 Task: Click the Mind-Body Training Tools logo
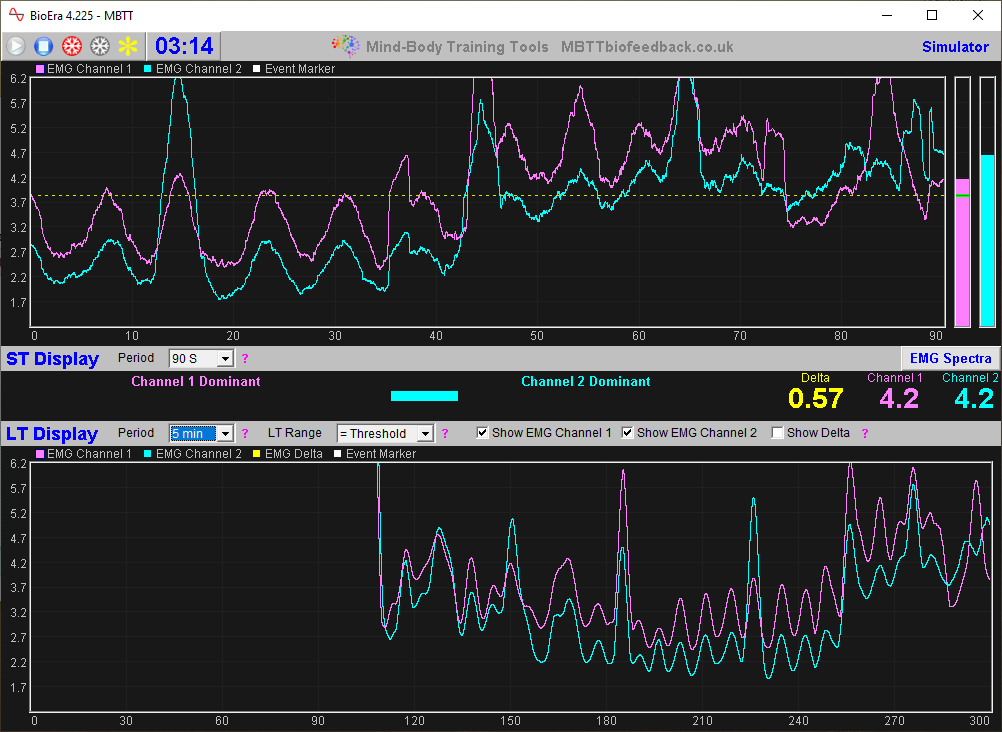coord(345,45)
